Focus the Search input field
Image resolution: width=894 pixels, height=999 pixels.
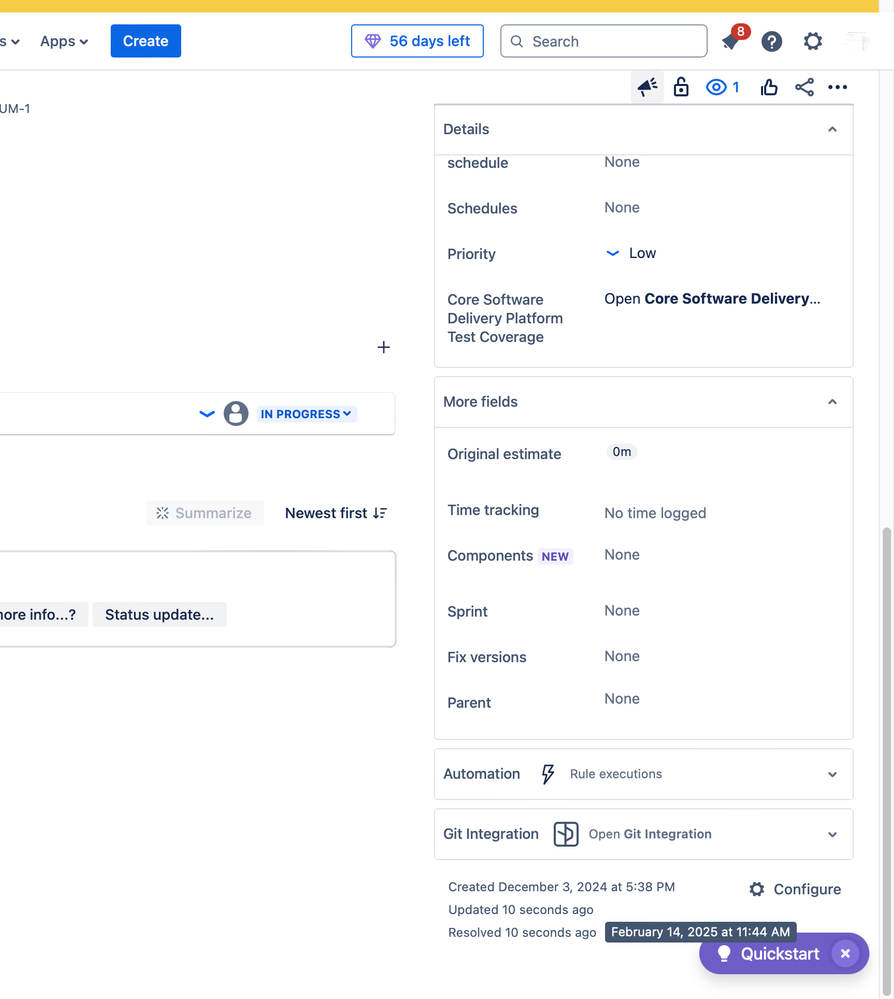point(604,41)
